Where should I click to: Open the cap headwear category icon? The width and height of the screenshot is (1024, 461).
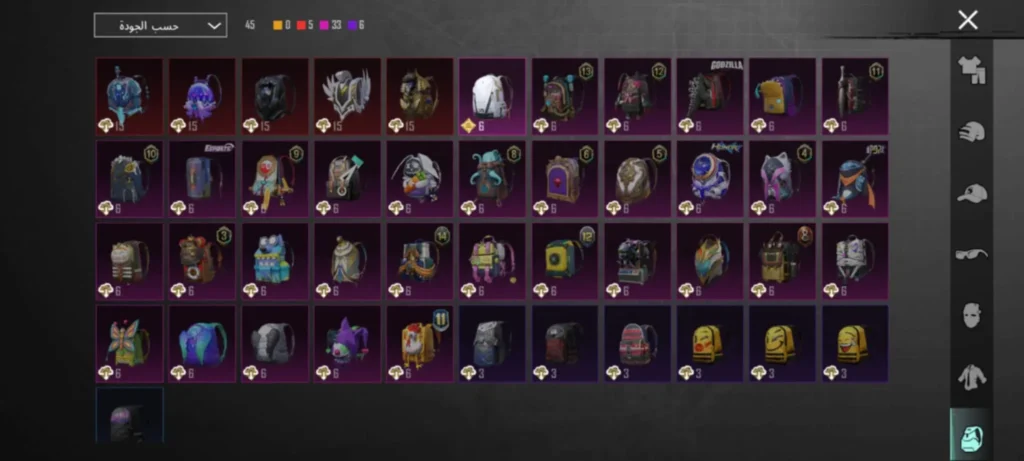(972, 193)
